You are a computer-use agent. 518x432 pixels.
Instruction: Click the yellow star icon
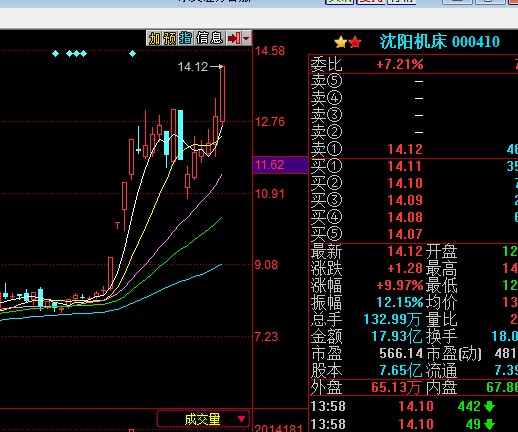[x=341, y=42]
